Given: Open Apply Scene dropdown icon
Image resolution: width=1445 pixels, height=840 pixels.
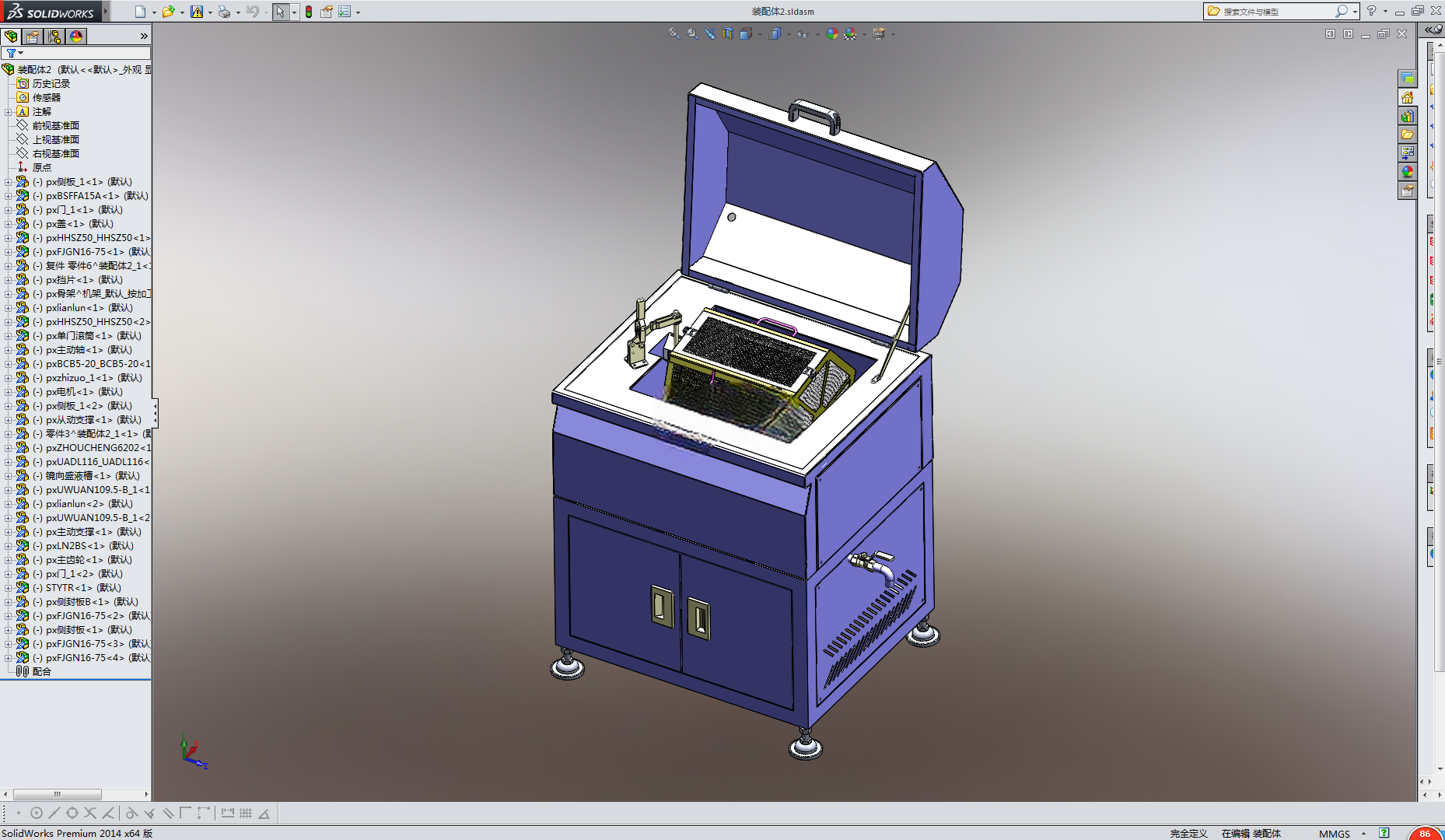Looking at the screenshot, I should pyautogui.click(x=851, y=33).
